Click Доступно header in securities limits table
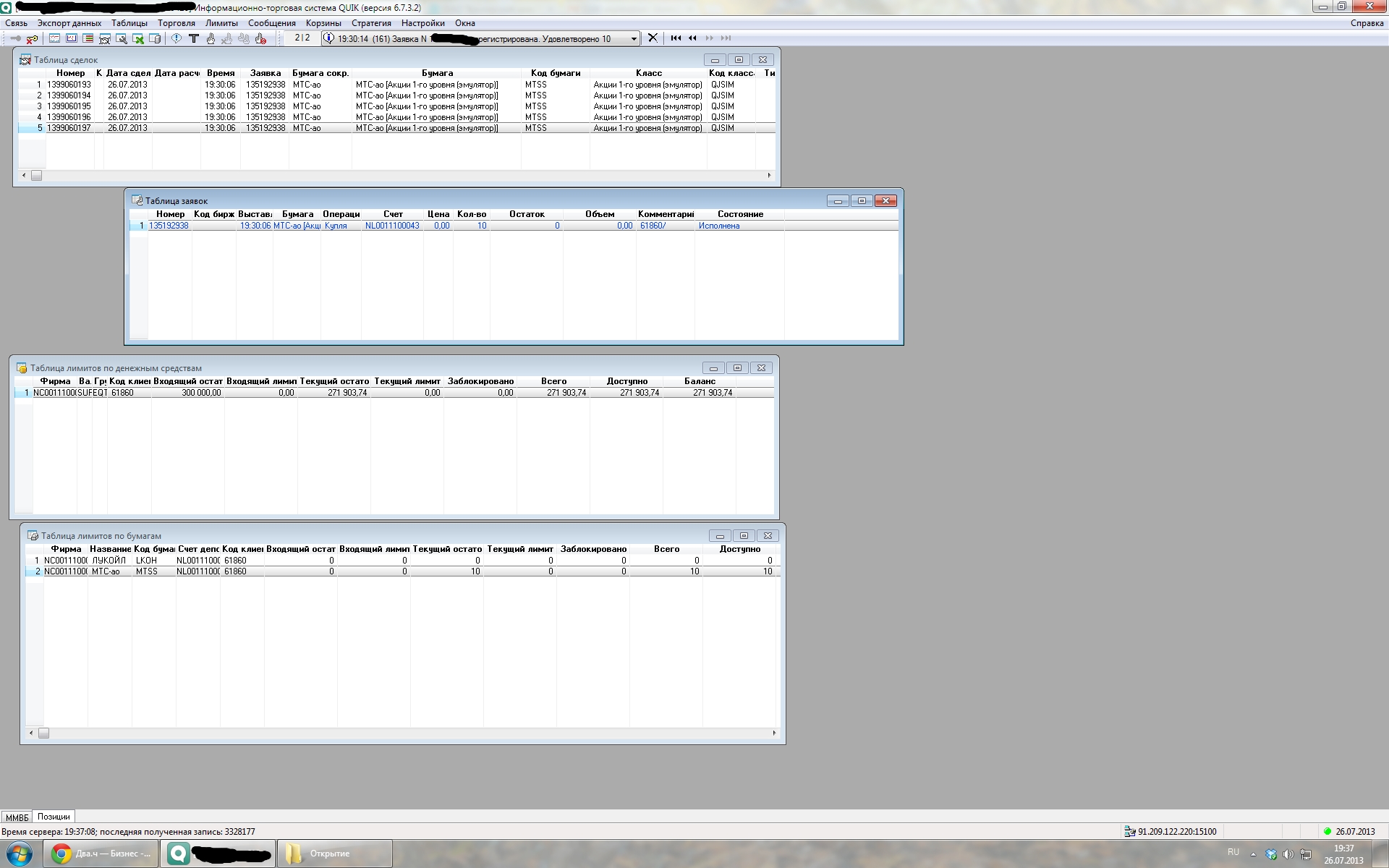Viewport: 1389px width, 868px height. (x=740, y=549)
